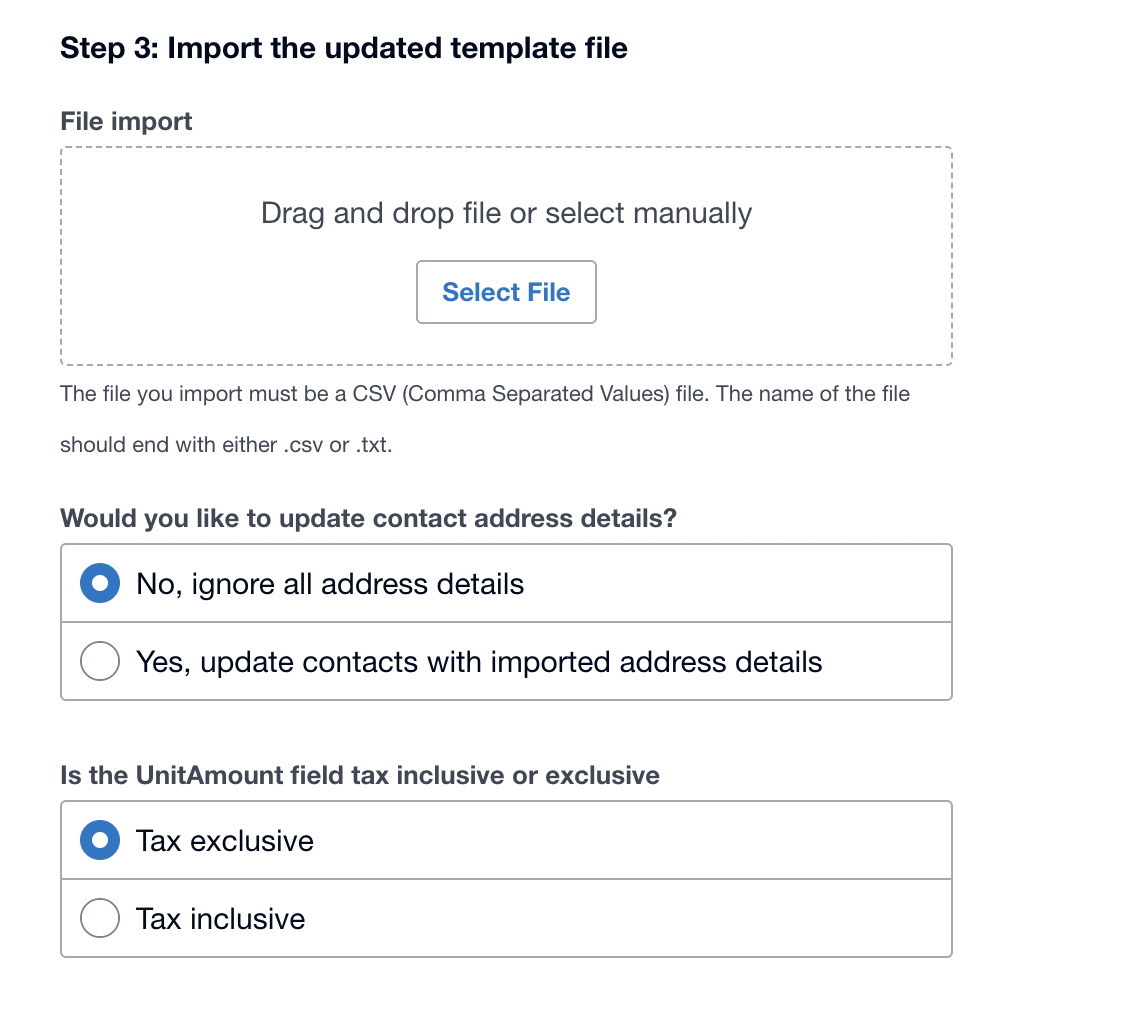Click the 'Tax exclusive' option label text
Viewport: 1146px width, 1016px height.
coord(225,841)
